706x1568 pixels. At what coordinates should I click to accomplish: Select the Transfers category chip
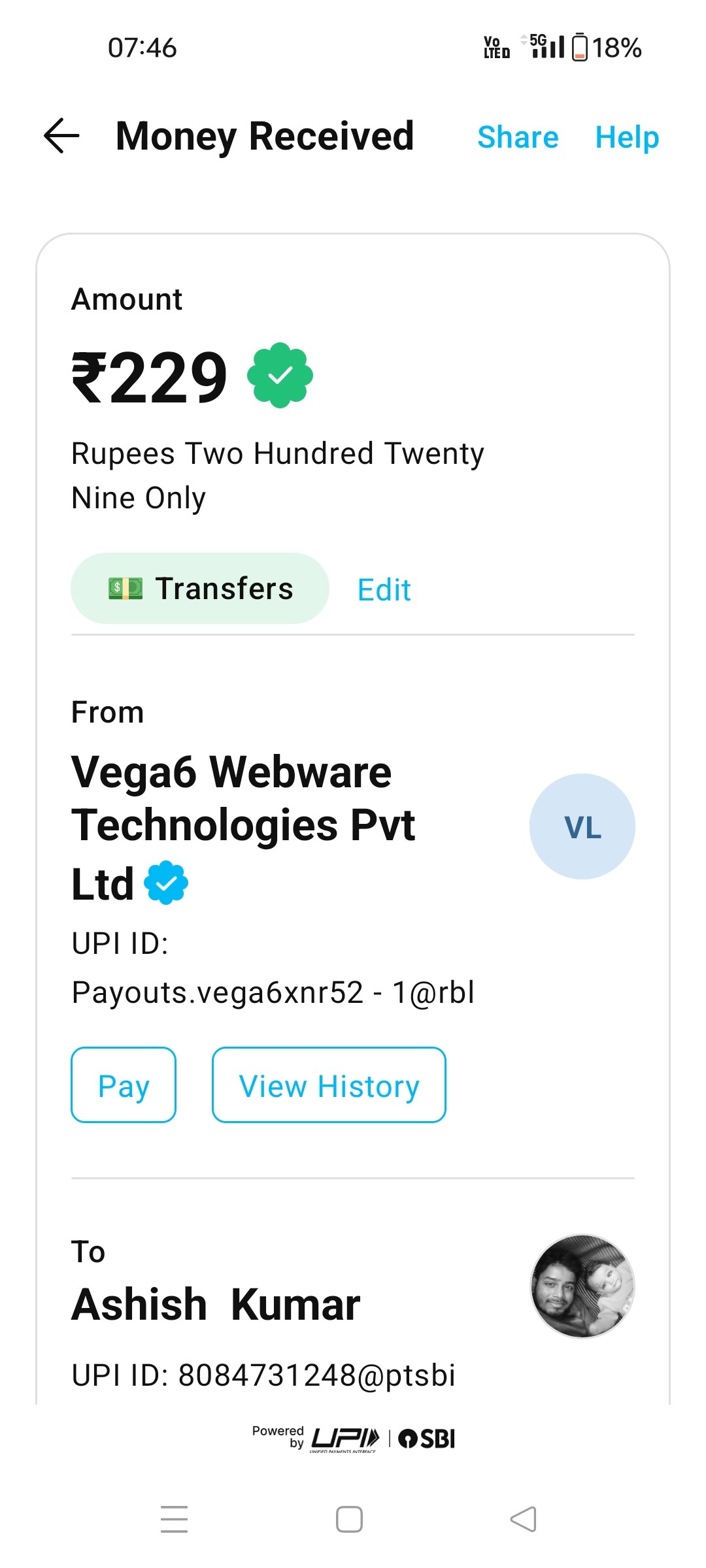coord(200,588)
